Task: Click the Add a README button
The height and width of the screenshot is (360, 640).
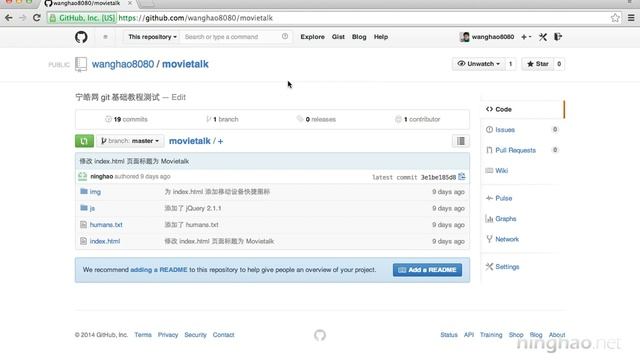Action: click(x=427, y=270)
